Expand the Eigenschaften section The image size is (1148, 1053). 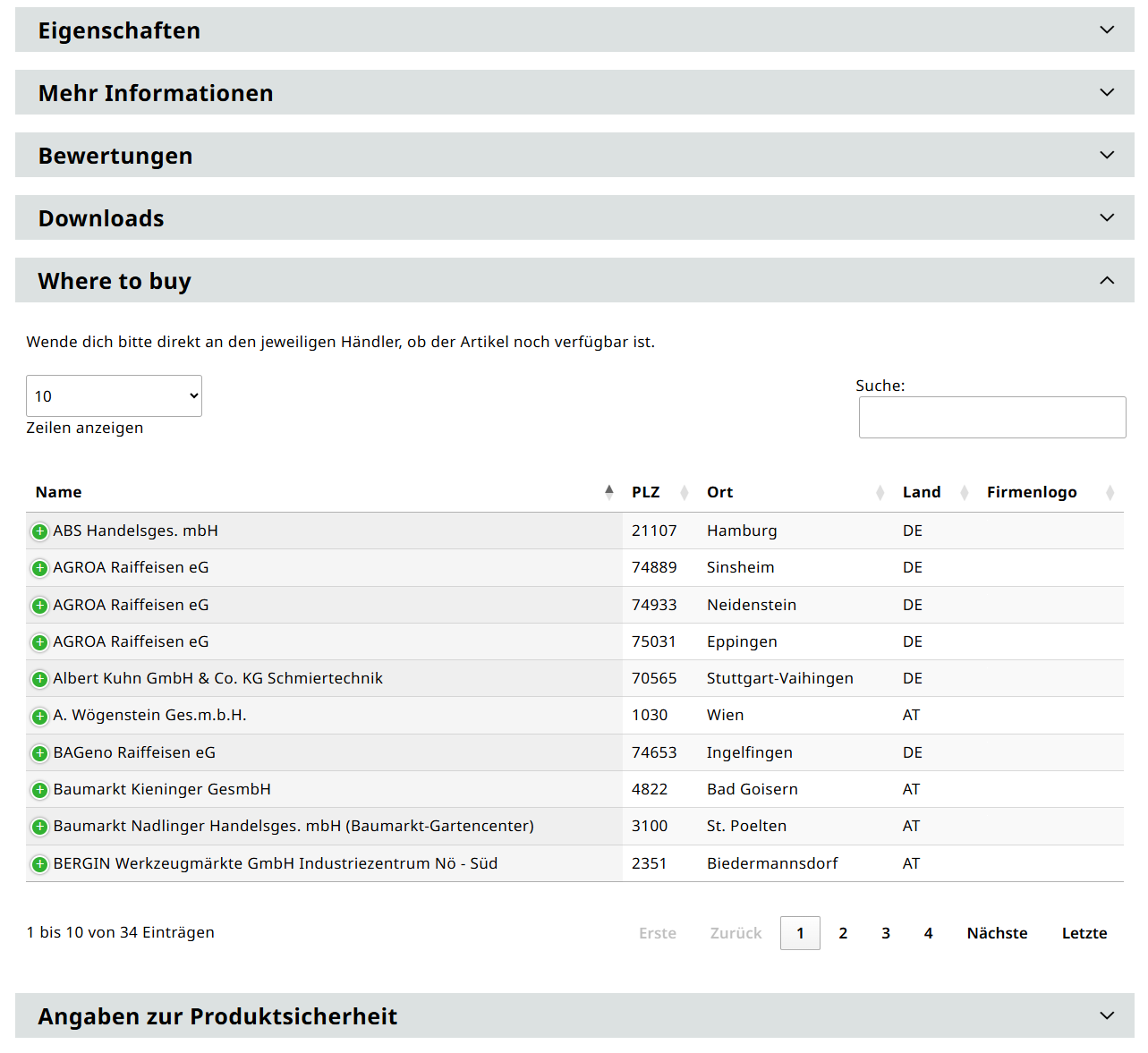coord(574,30)
